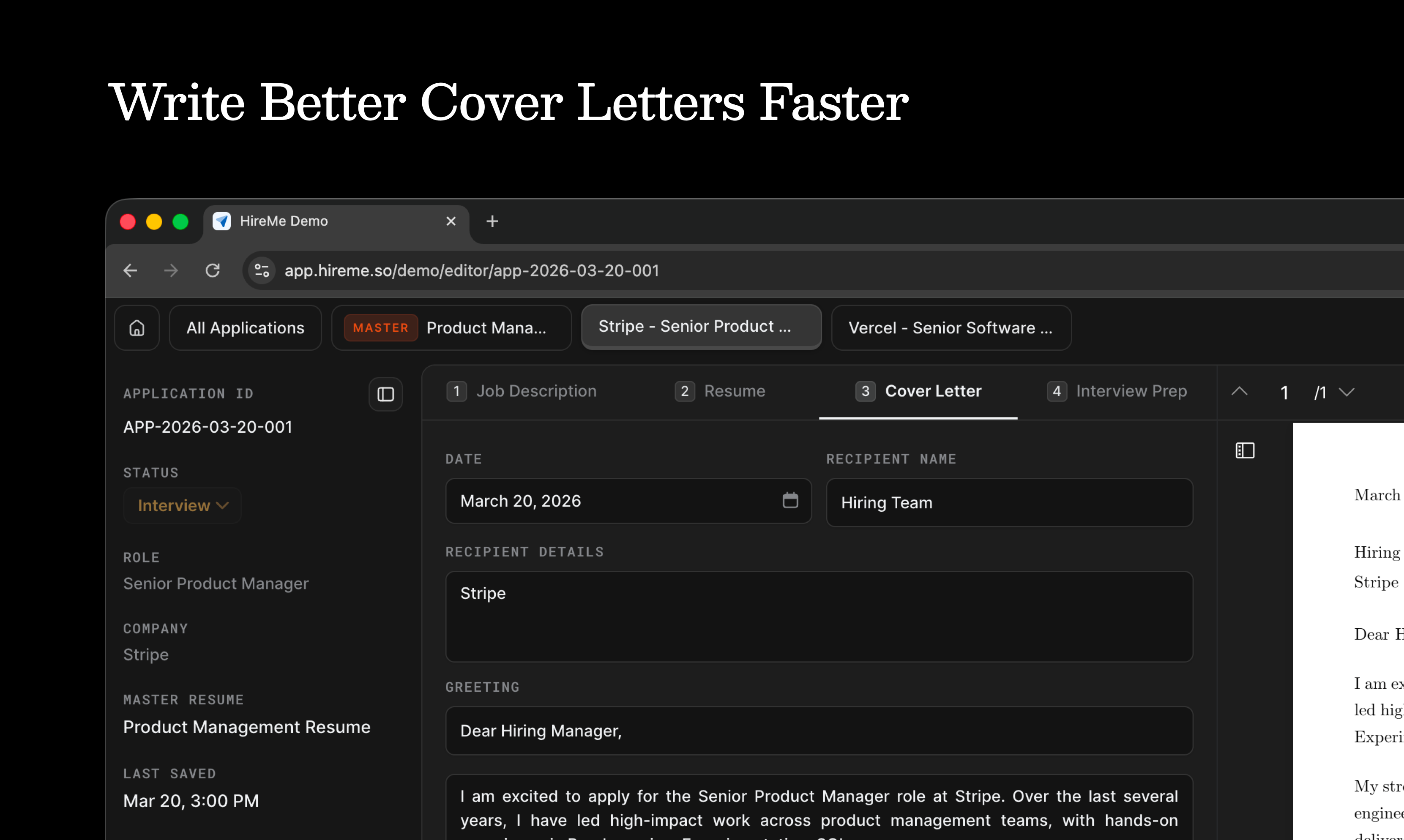Click the home icon button
1404x840 pixels.
[x=137, y=328]
